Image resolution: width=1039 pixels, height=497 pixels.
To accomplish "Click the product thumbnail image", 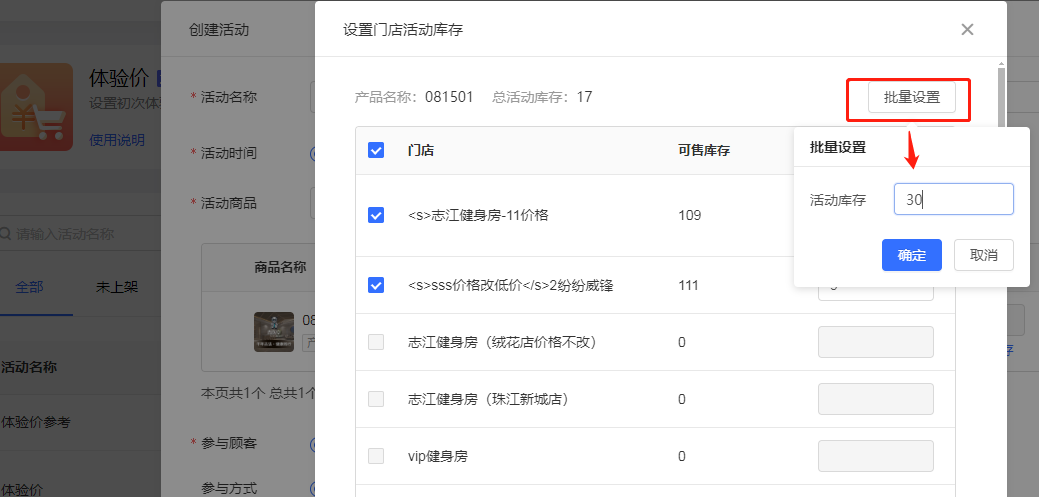I will [273, 332].
